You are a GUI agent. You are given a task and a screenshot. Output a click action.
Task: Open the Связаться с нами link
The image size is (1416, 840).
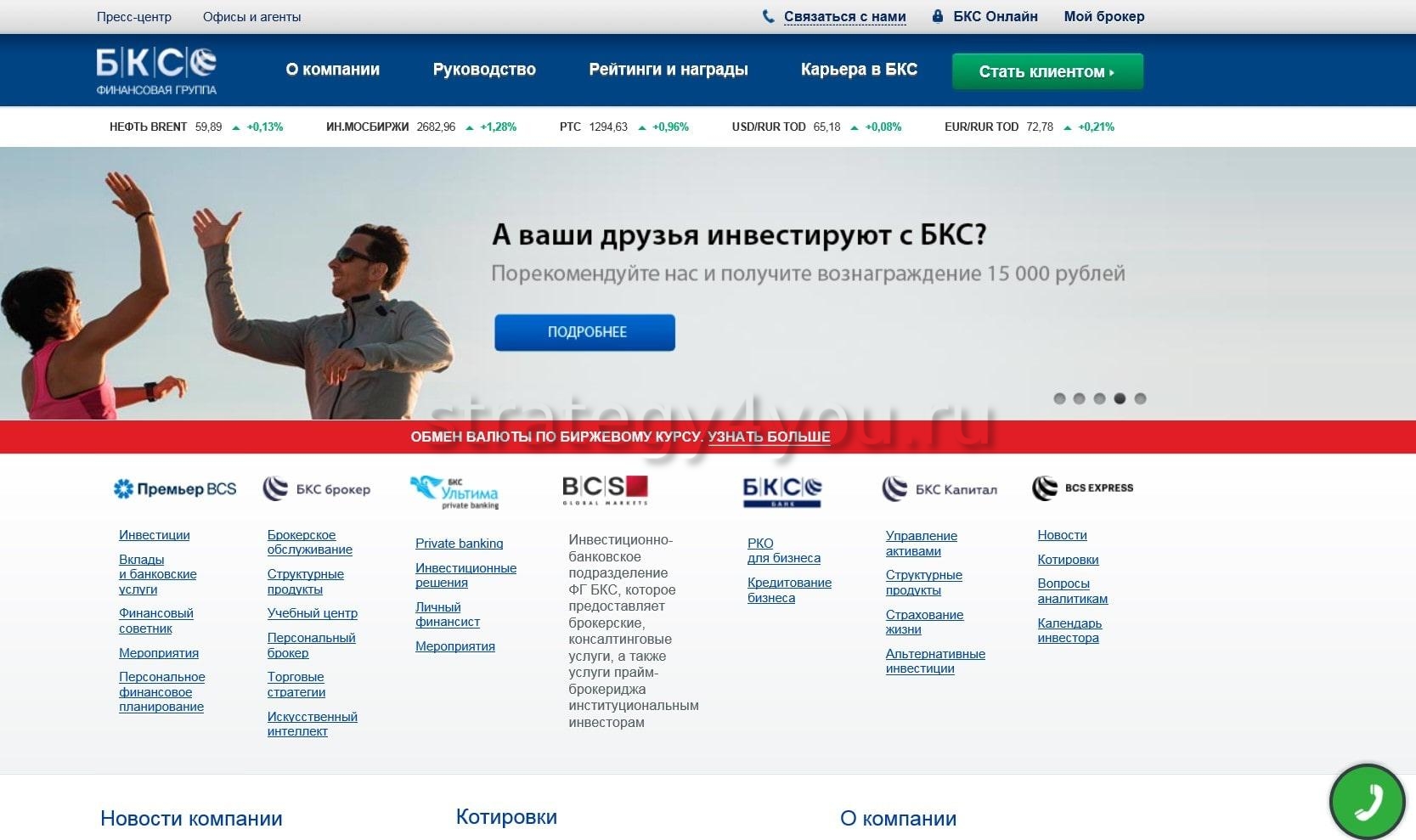844,16
